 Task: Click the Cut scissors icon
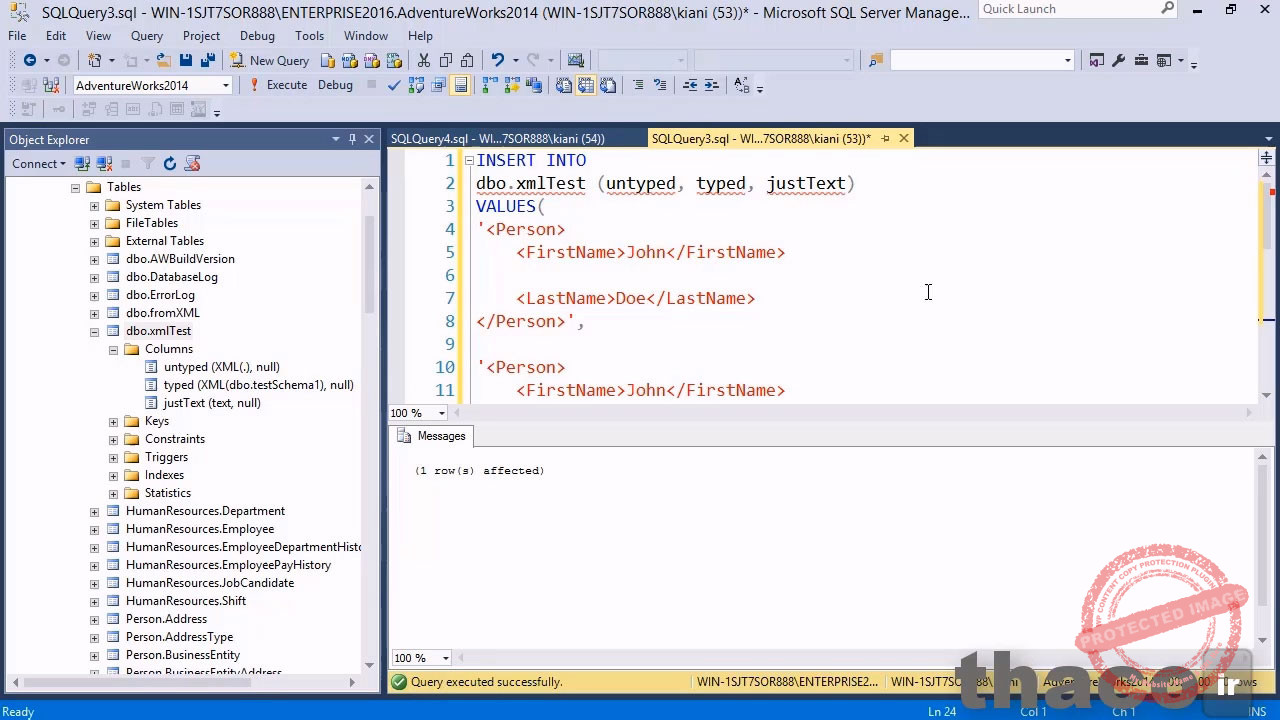(x=424, y=61)
